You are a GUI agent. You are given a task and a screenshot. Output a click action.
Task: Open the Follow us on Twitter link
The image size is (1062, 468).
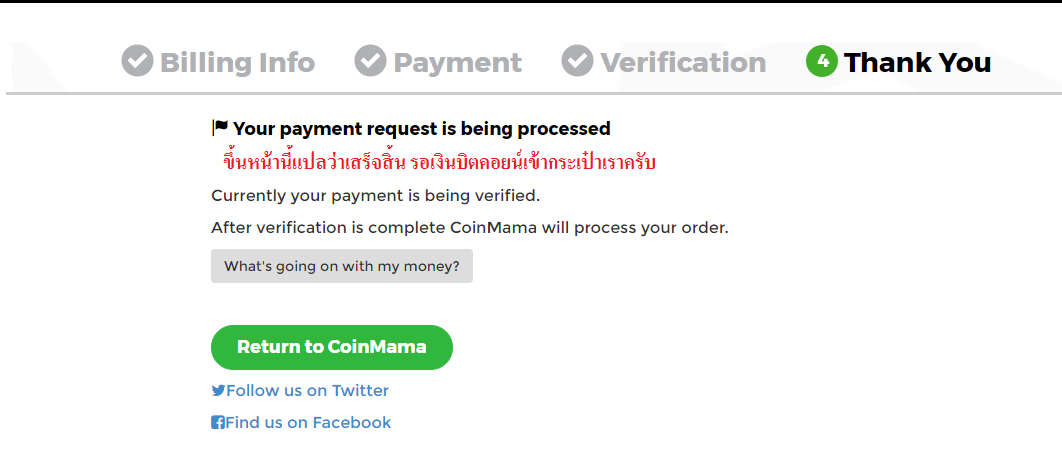(300, 391)
